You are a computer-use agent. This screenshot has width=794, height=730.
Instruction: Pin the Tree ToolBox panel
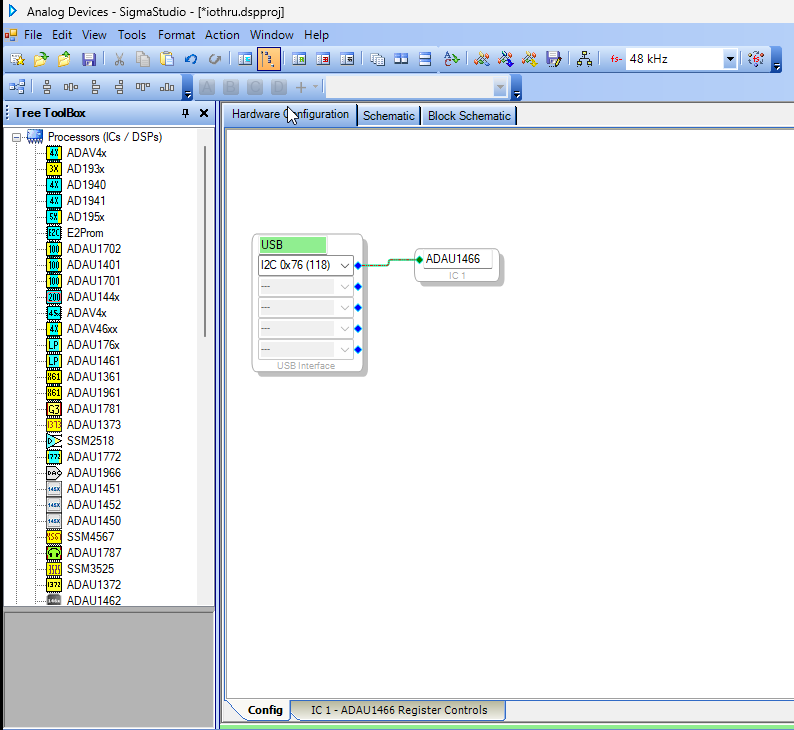point(185,113)
